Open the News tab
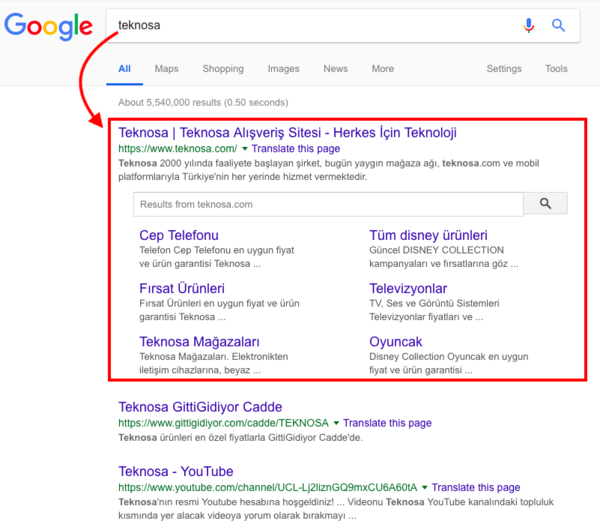The height and width of the screenshot is (527, 600). (336, 69)
